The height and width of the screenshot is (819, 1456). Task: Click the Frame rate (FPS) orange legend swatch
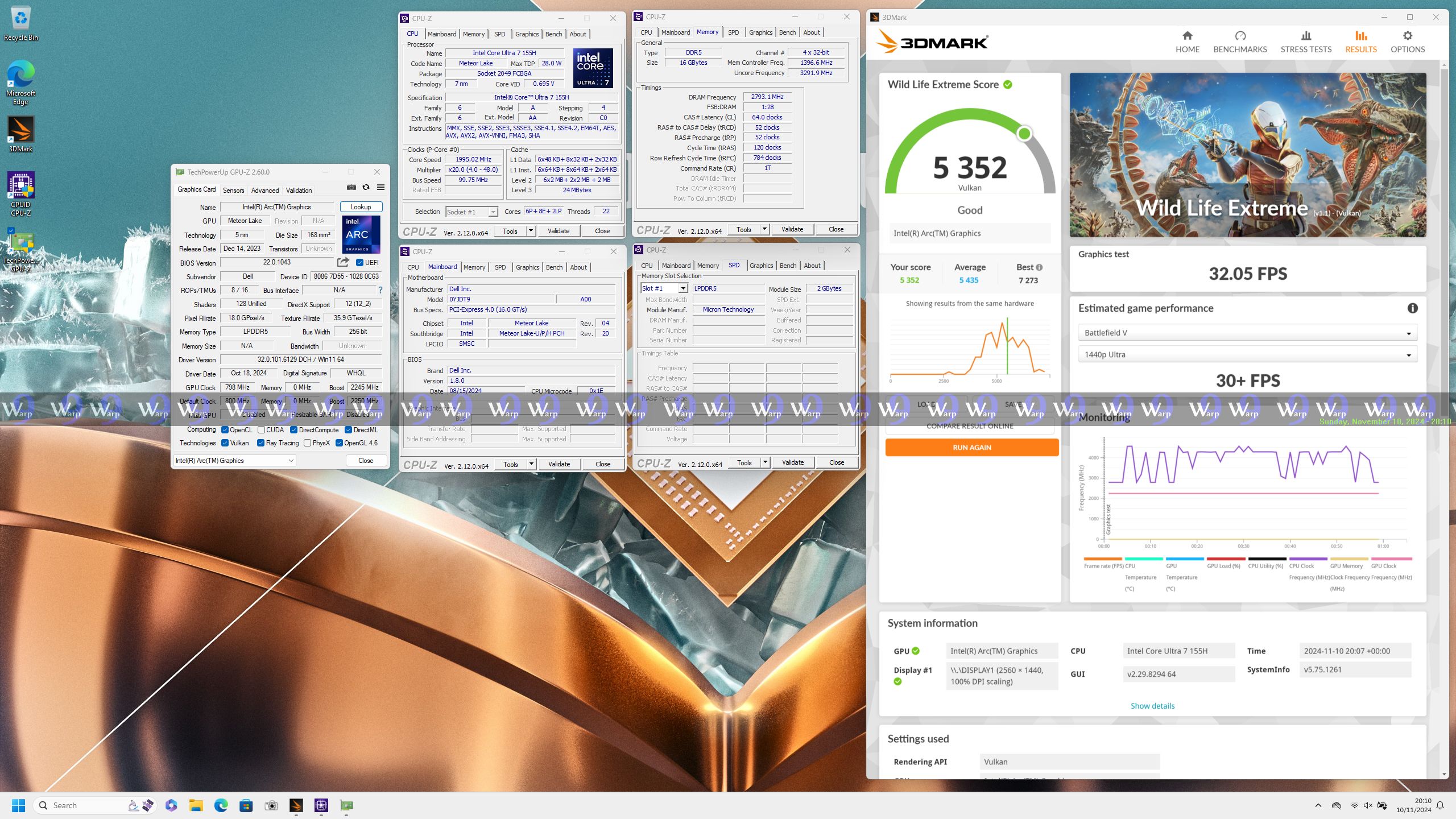point(1103,559)
